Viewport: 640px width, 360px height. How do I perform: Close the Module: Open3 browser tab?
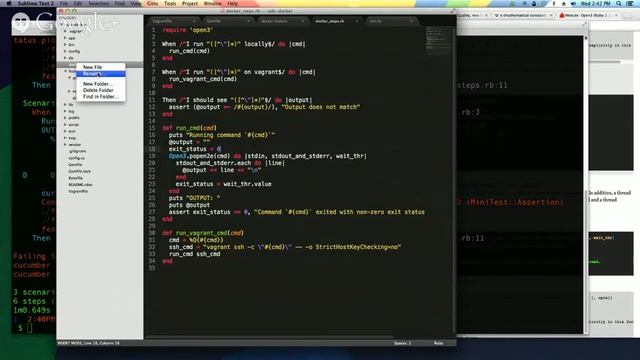[616, 15]
